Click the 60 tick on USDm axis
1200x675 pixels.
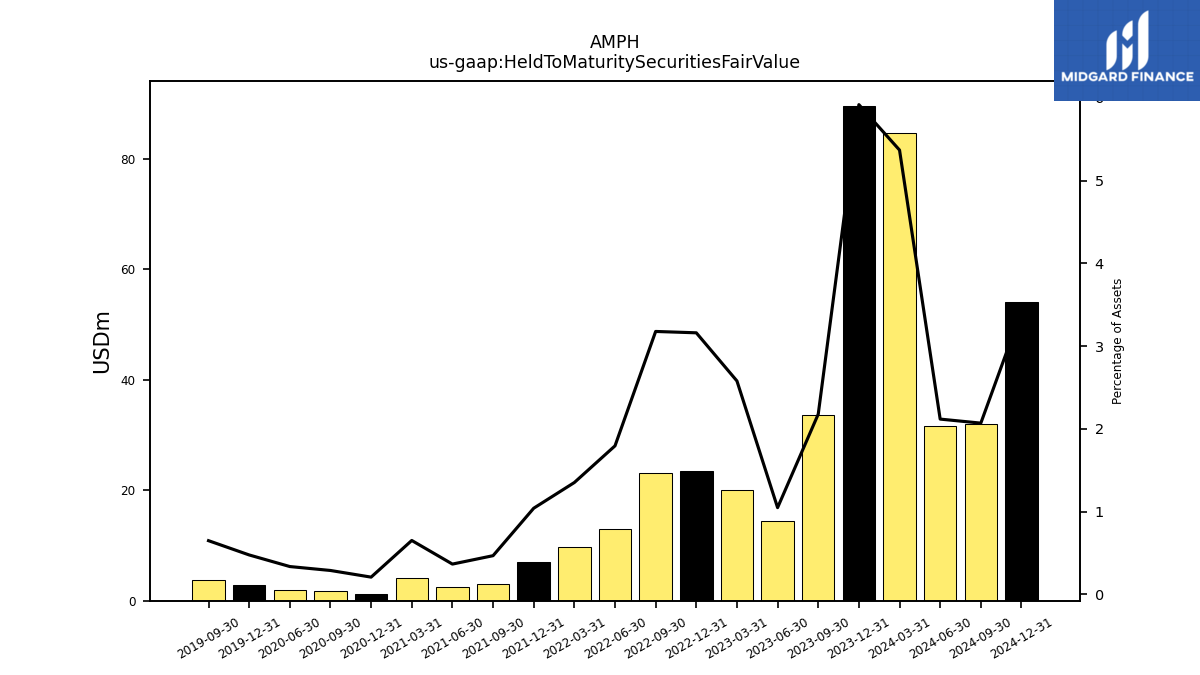click(128, 270)
